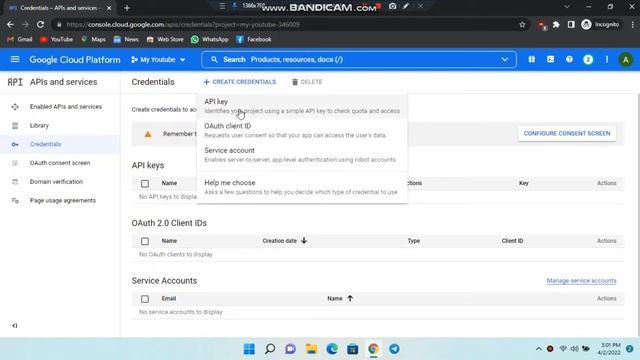Viewport: 640px width, 360px height.
Task: Open Enabled APIs and services in sidebar
Action: pos(66,107)
